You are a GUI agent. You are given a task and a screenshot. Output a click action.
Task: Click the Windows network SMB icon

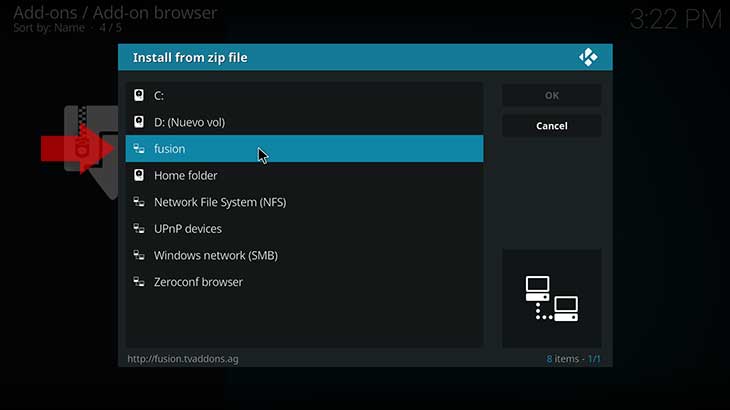tap(139, 255)
